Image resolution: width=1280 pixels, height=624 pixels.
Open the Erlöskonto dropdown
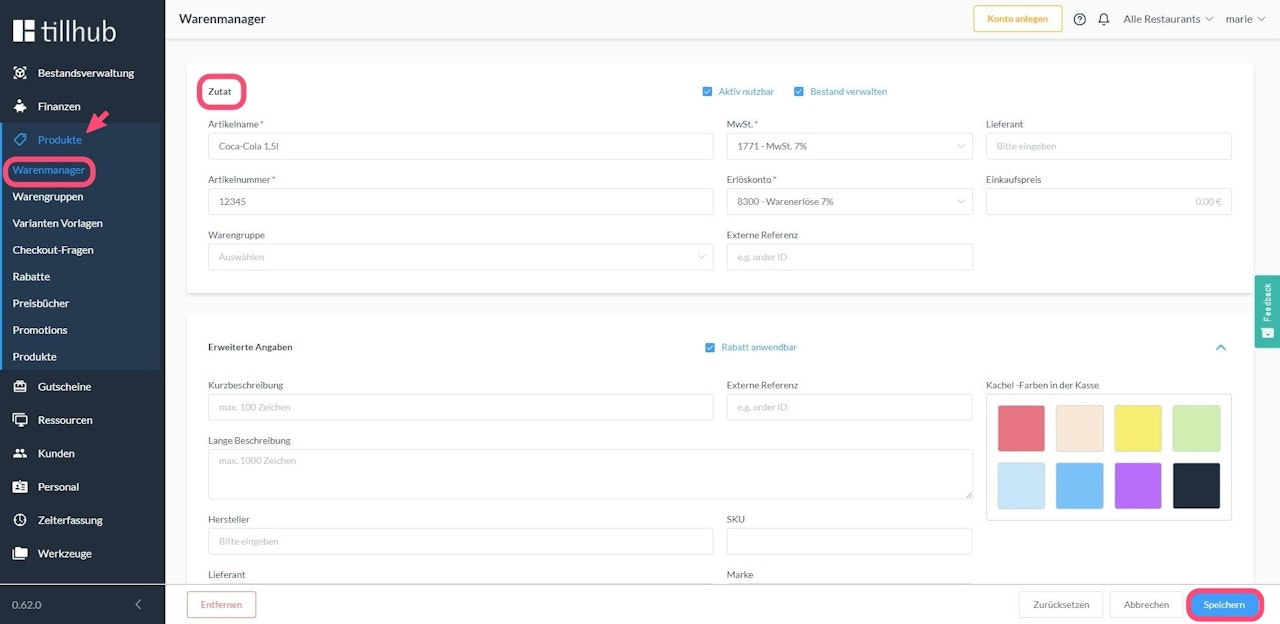(850, 202)
